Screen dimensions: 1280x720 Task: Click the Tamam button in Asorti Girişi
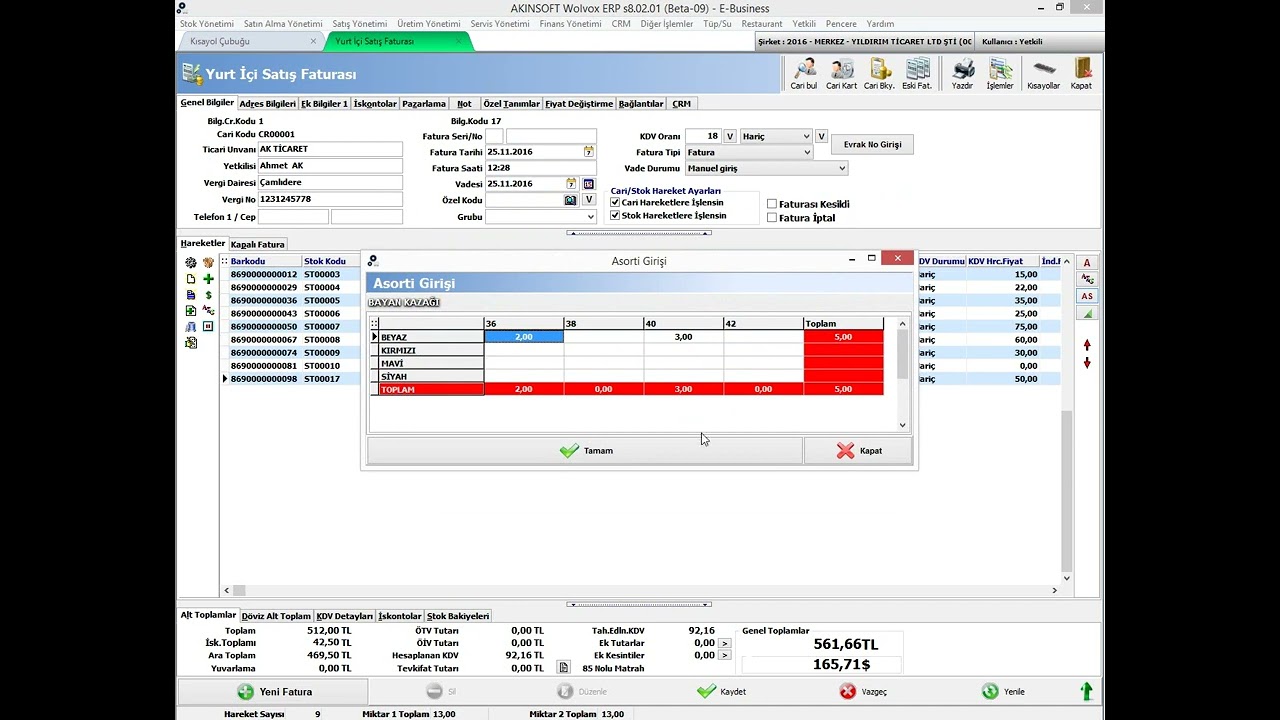tap(585, 451)
